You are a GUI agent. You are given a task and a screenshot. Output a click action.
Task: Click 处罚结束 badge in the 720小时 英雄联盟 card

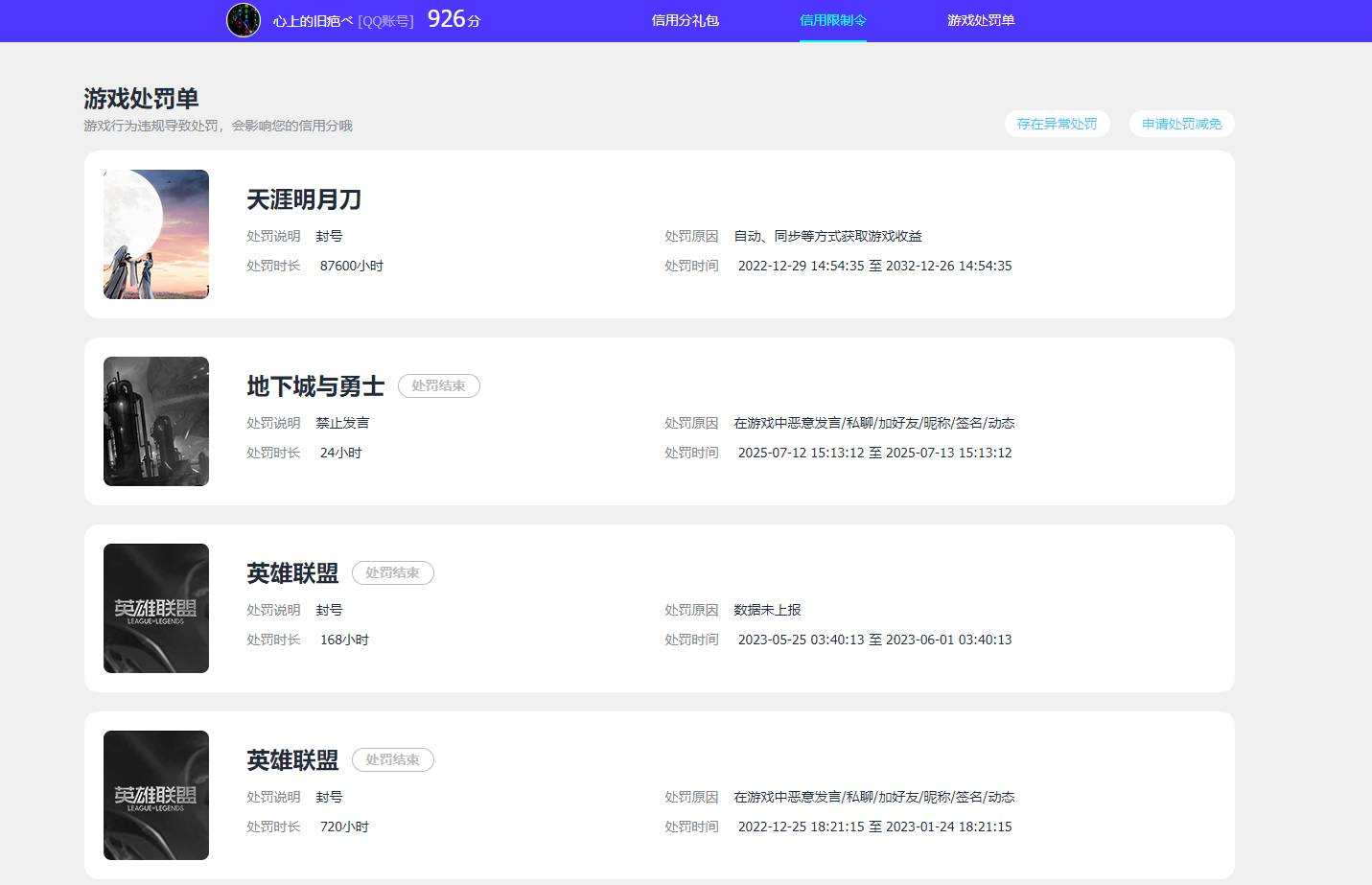(x=393, y=760)
